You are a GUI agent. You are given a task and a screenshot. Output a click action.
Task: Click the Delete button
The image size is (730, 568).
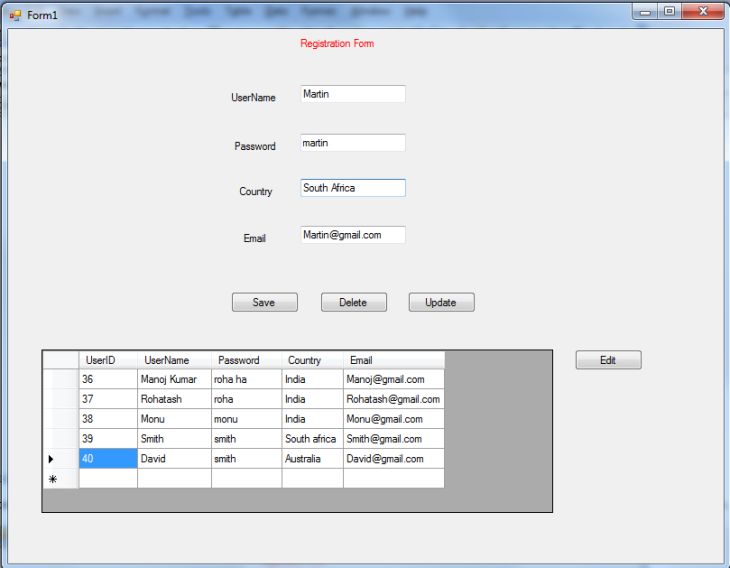353,302
